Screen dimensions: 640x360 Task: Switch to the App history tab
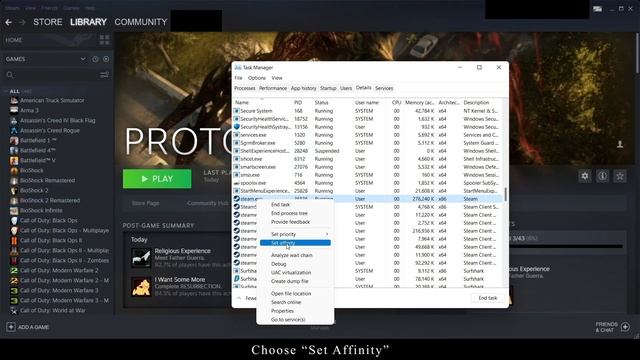303,88
